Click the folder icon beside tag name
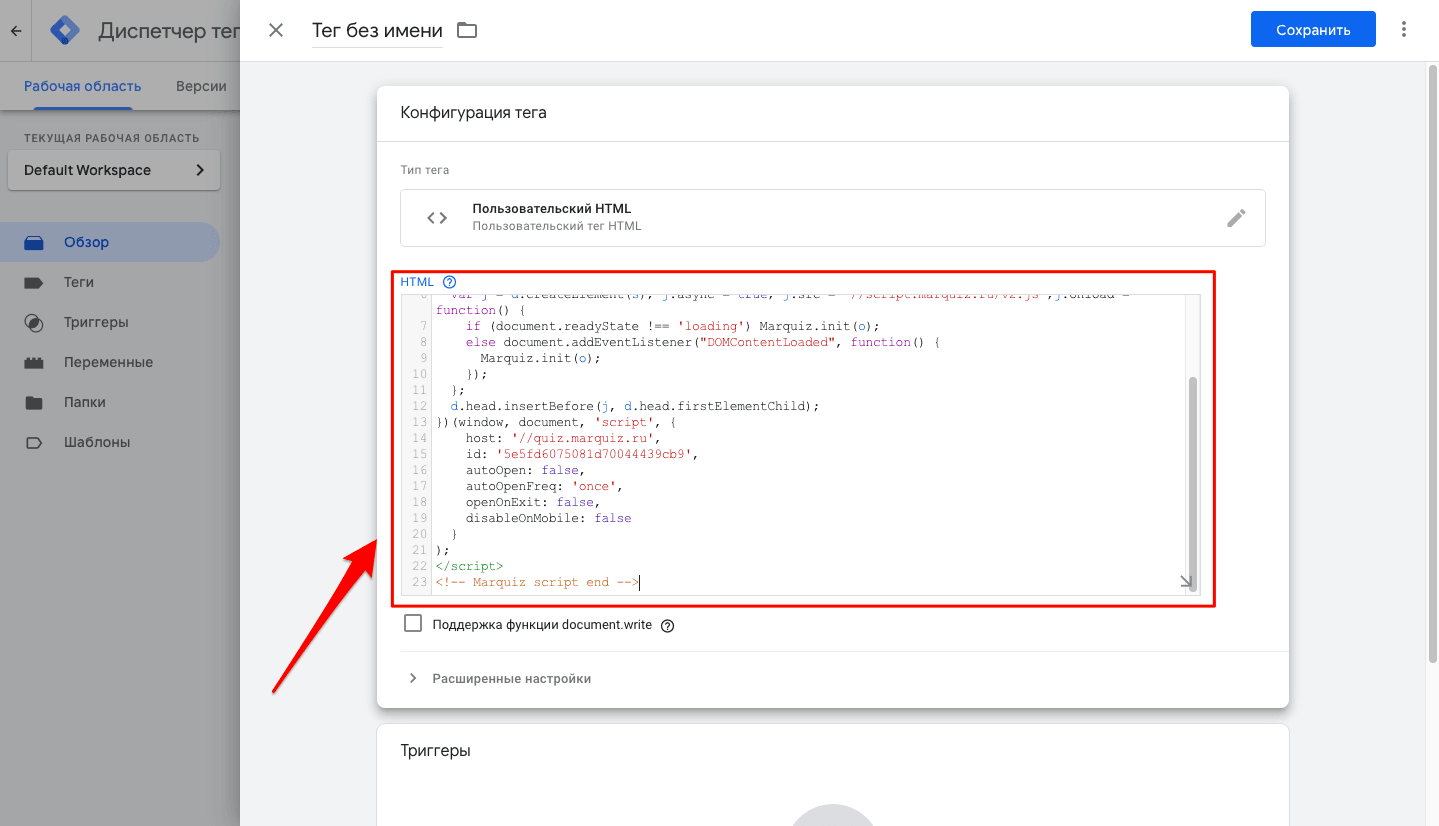Image resolution: width=1439 pixels, height=826 pixels. [467, 30]
